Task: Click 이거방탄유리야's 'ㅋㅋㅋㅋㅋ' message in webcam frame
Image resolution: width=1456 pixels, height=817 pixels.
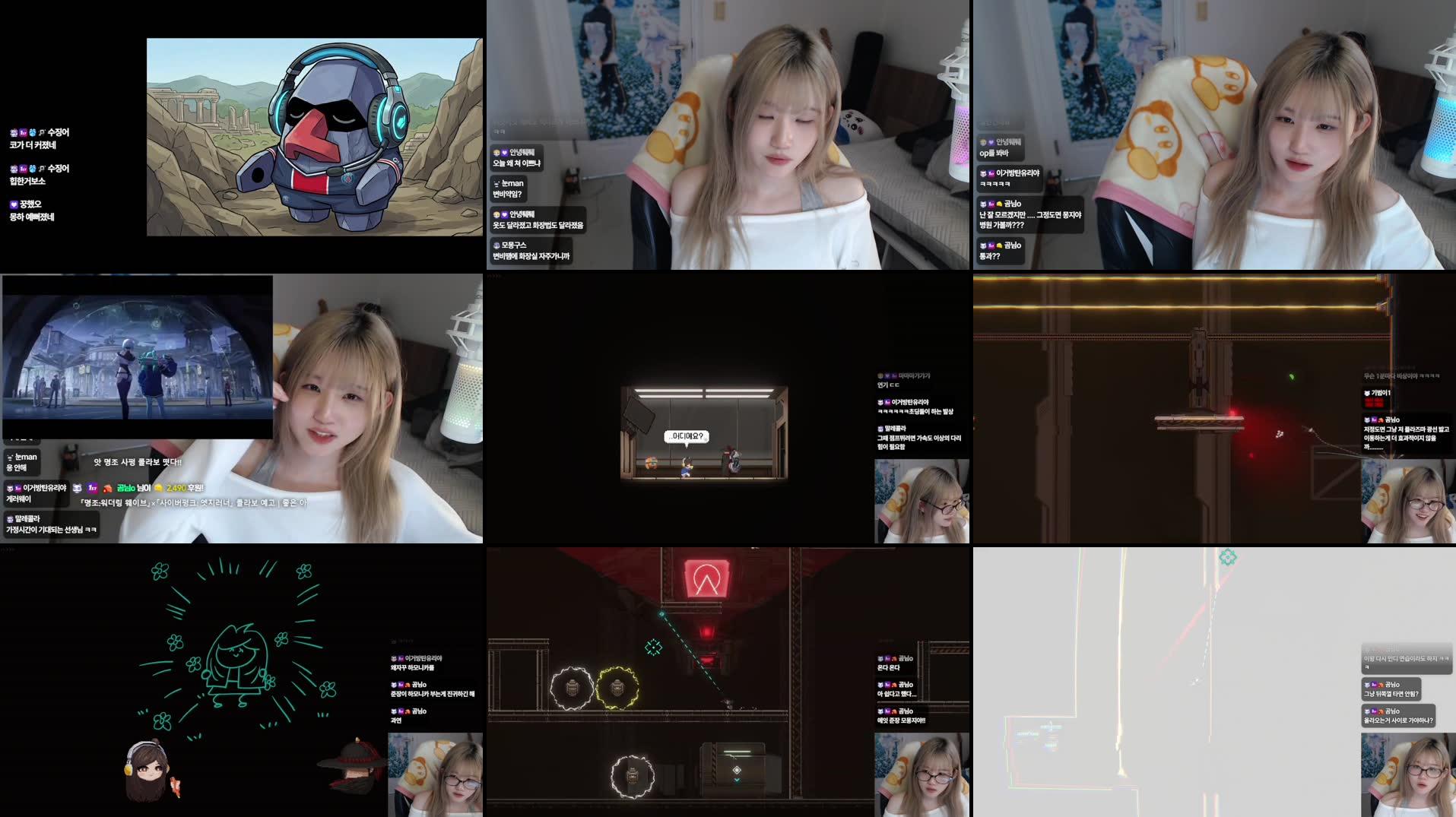Action: [995, 185]
